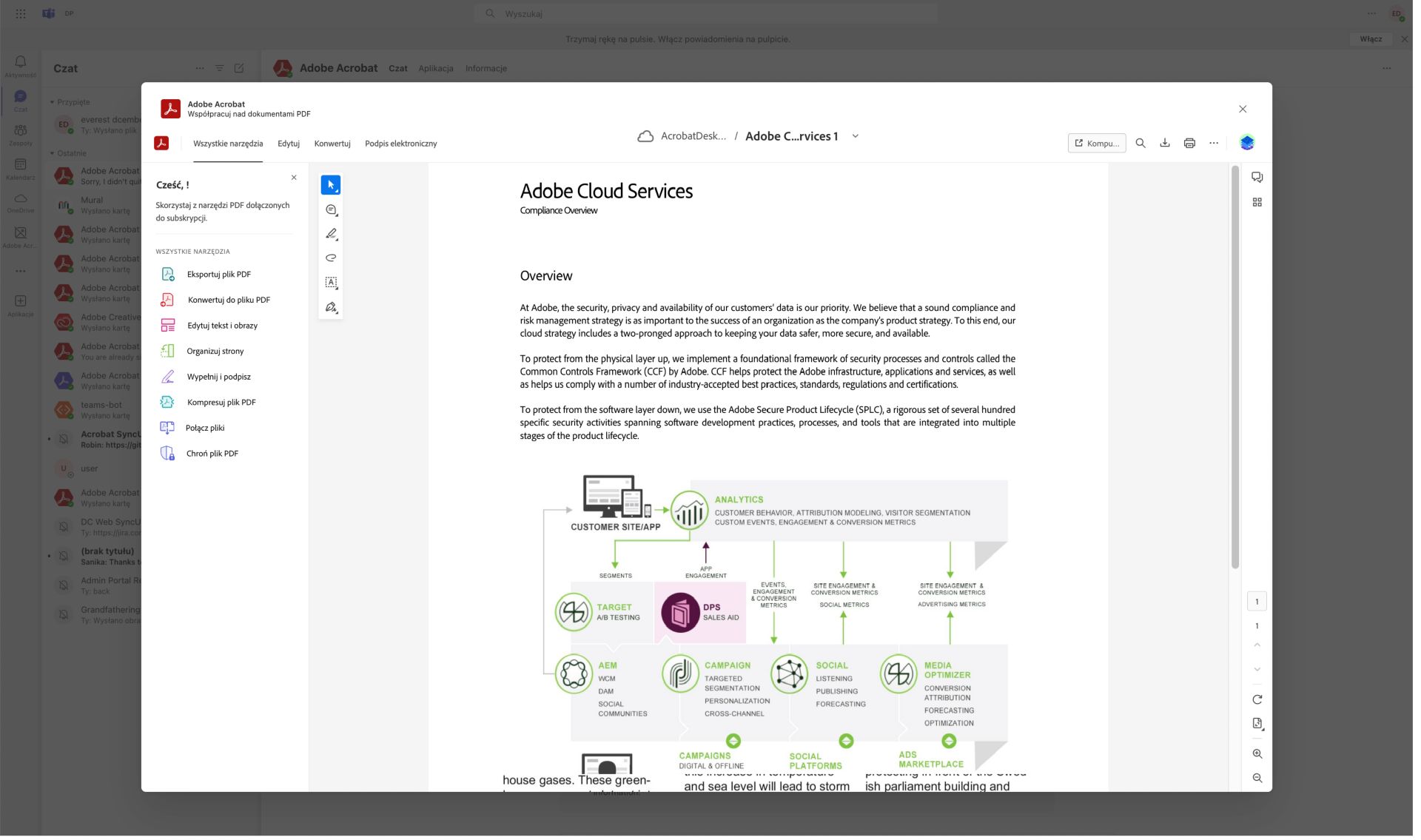Open Teams Kalendarz in sidebar
1421x840 pixels.
click(x=21, y=169)
